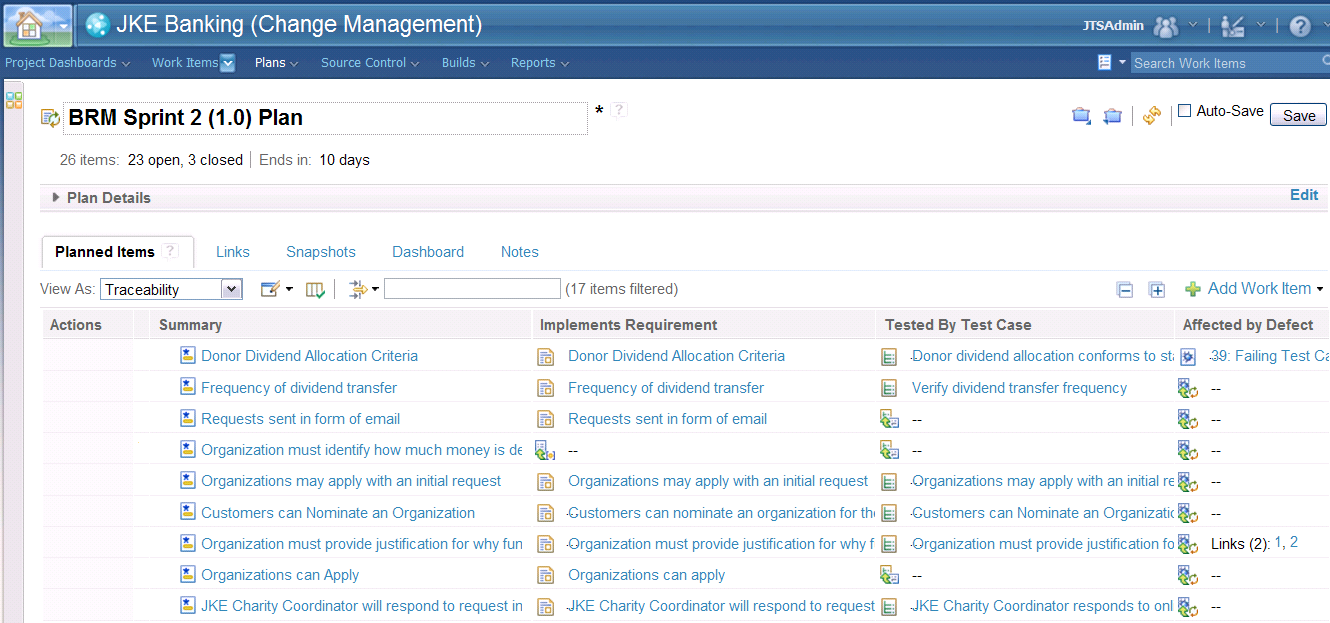Viewport: 1330px width, 623px height.
Task: Expand all plan items with plus icon
Action: click(1157, 290)
